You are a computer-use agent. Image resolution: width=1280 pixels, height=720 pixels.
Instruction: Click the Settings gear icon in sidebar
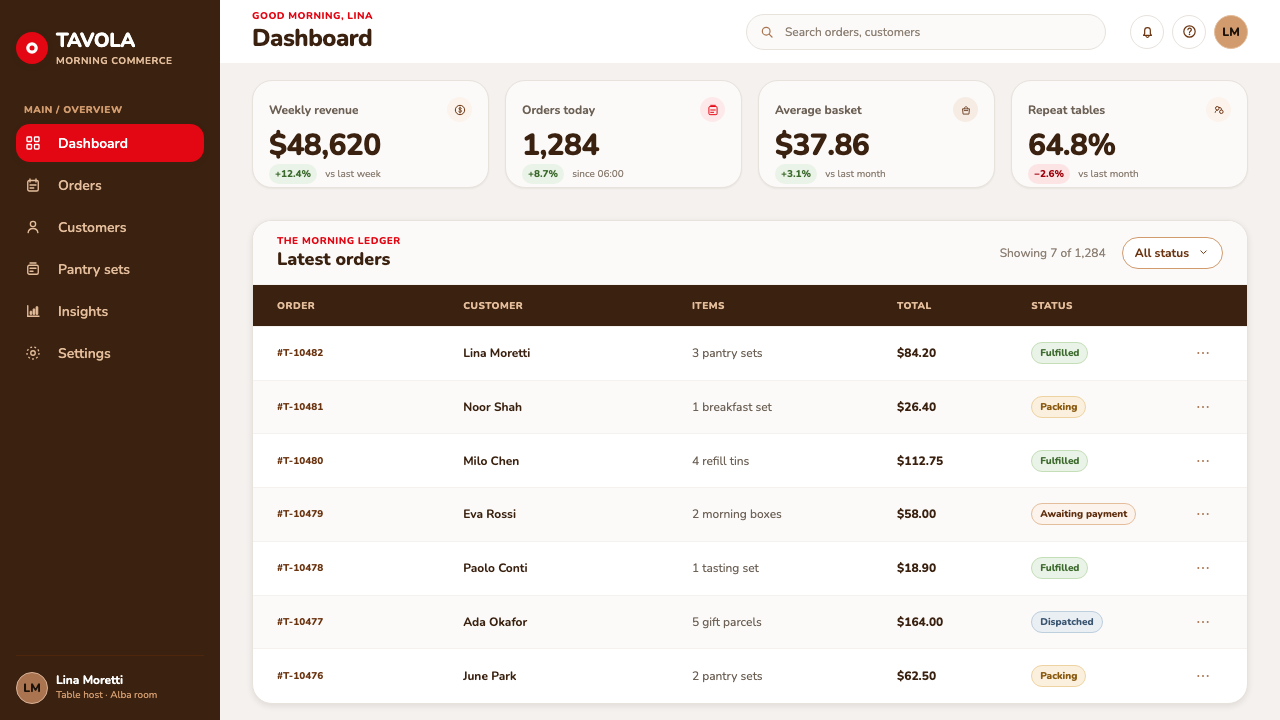pyautogui.click(x=33, y=353)
